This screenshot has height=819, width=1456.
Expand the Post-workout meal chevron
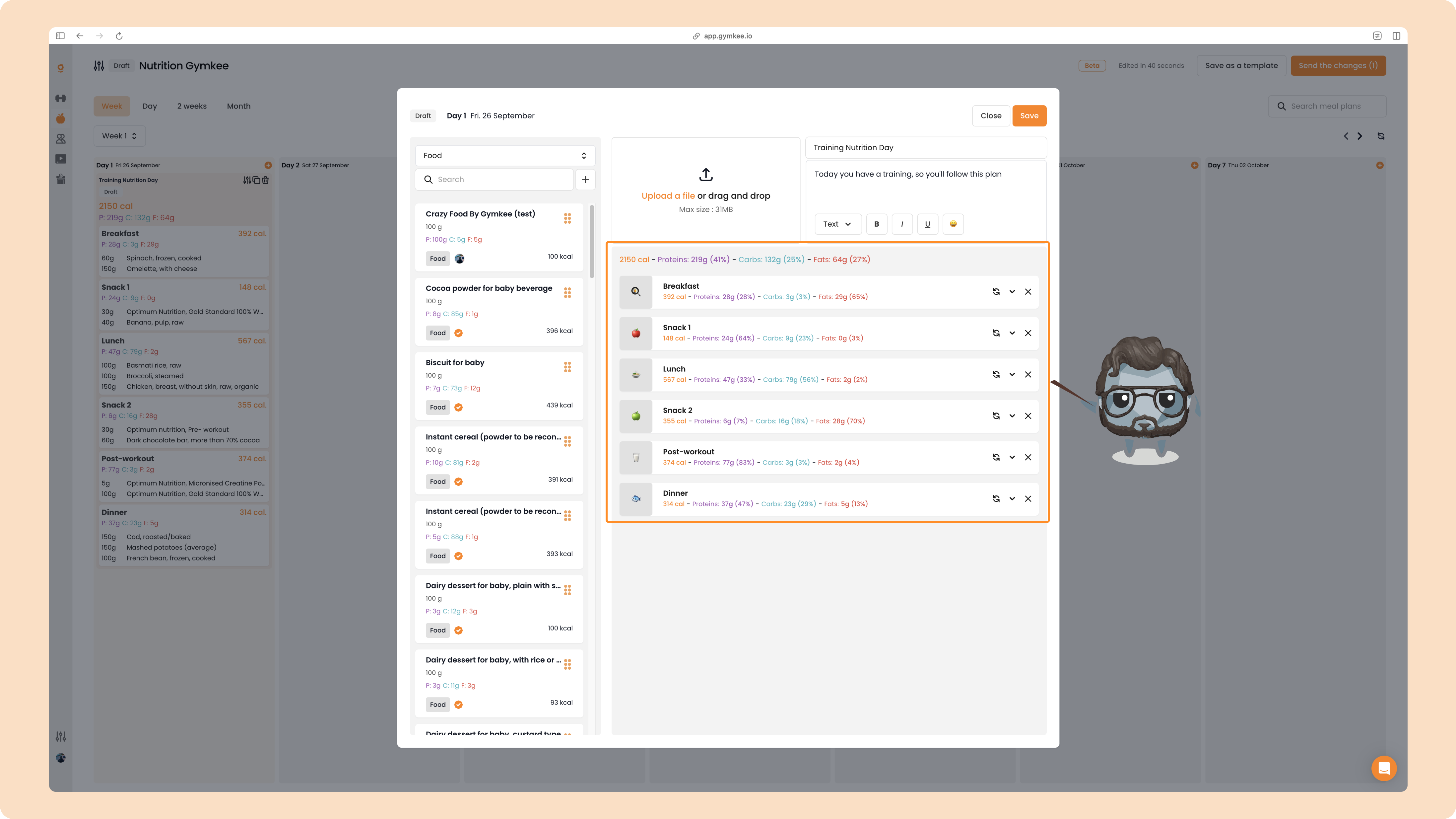(x=1012, y=457)
